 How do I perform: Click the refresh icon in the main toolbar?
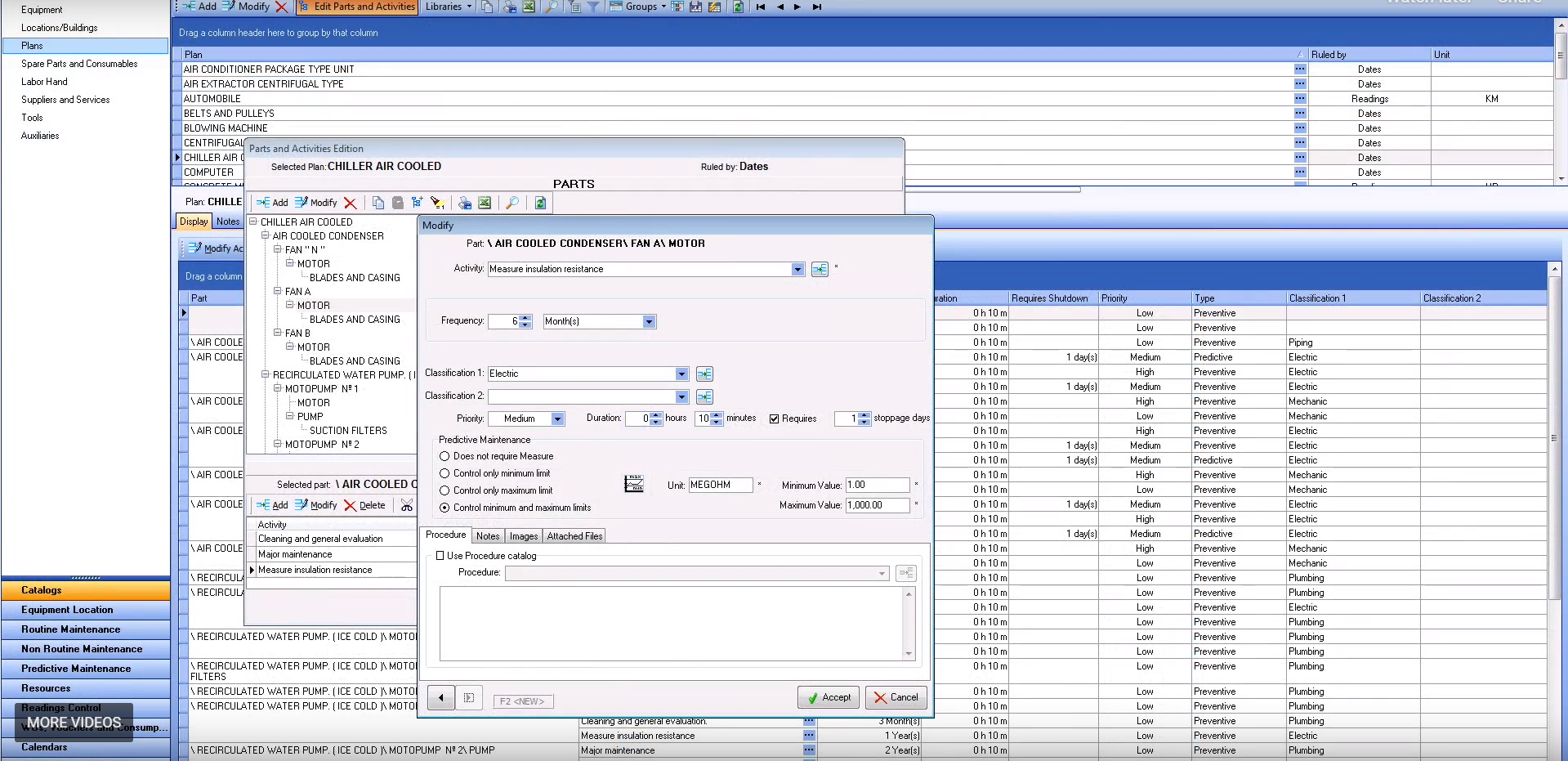(x=738, y=7)
